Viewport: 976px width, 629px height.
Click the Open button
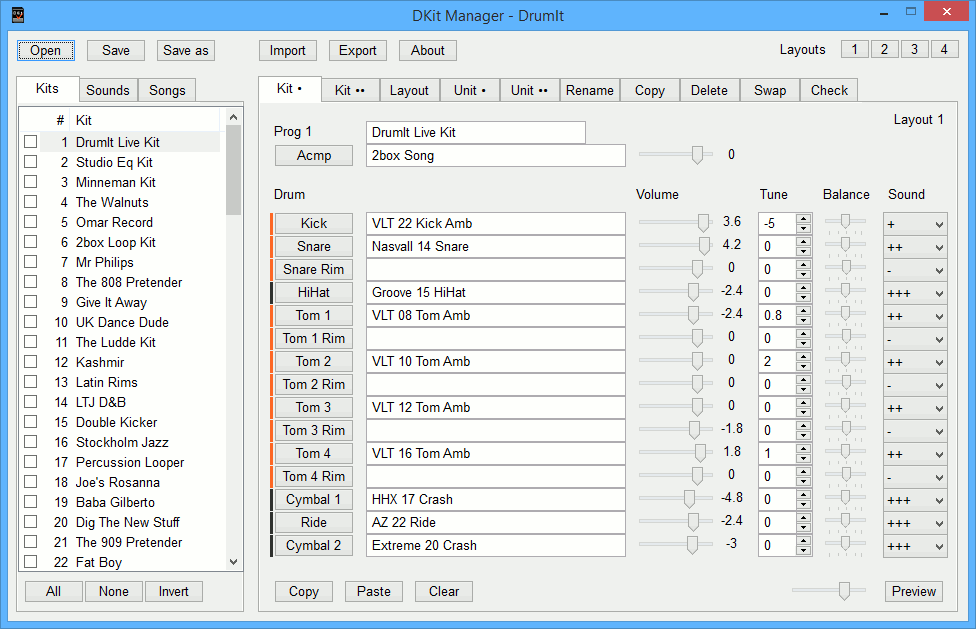[x=45, y=50]
